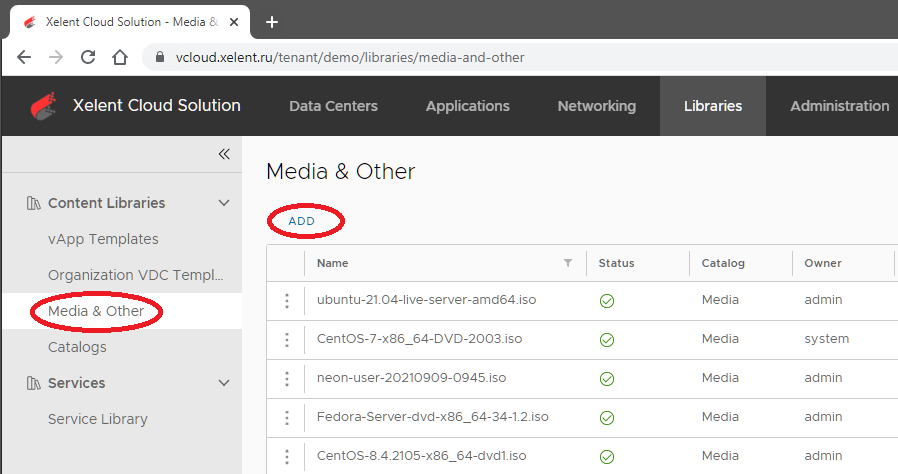Click the ADD button
This screenshot has width=898, height=474.
[302, 221]
